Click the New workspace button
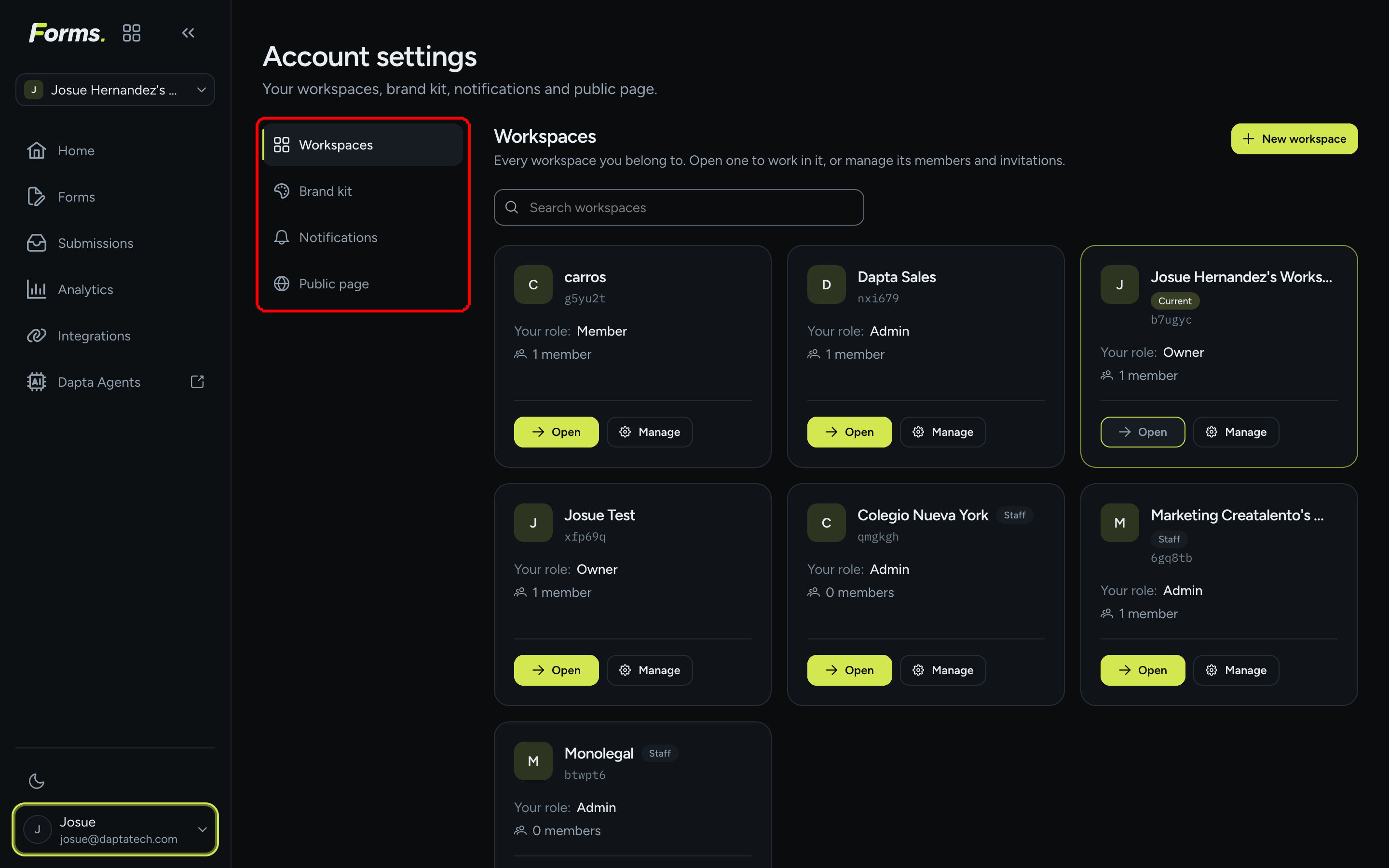The image size is (1389, 868). [x=1294, y=139]
